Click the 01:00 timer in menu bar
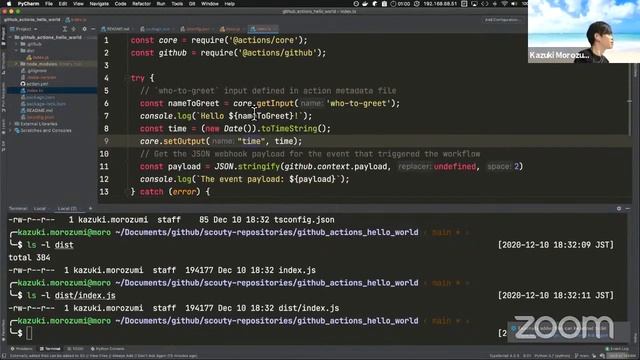This screenshot has height=360, width=640. [400, 4]
